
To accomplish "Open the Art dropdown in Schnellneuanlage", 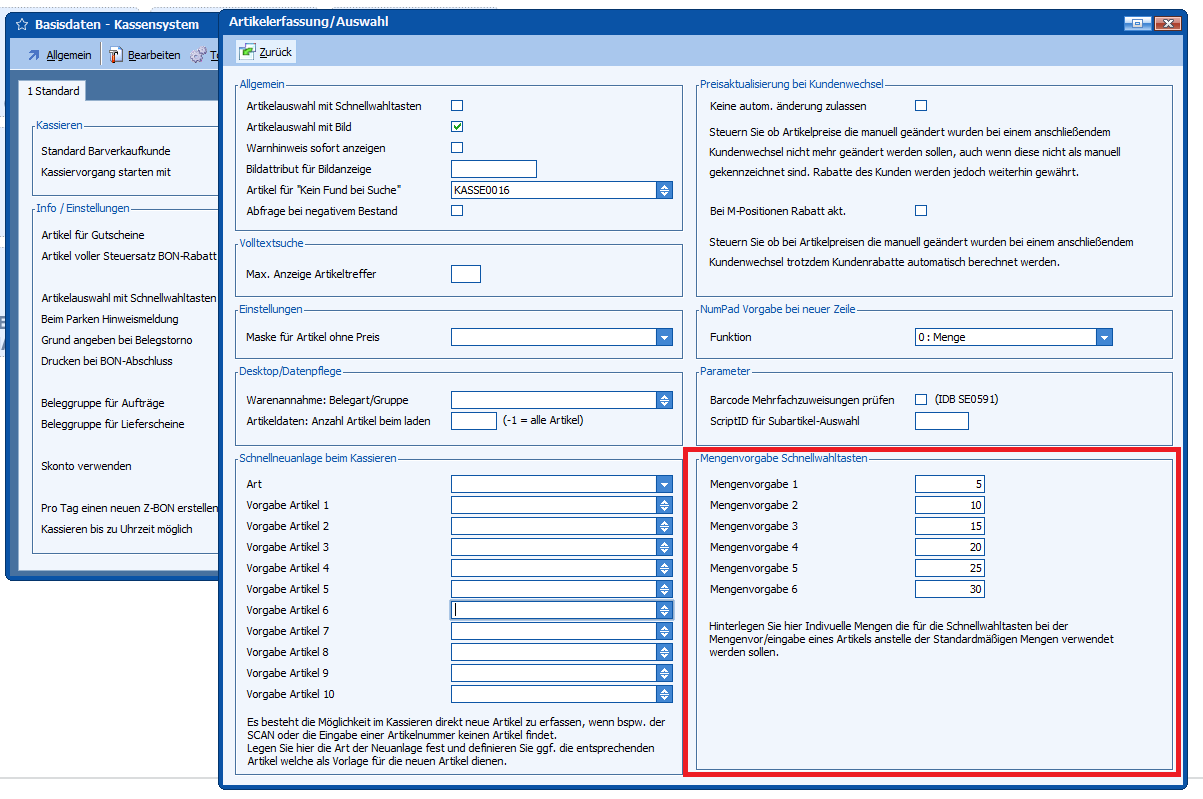I will (x=664, y=484).
